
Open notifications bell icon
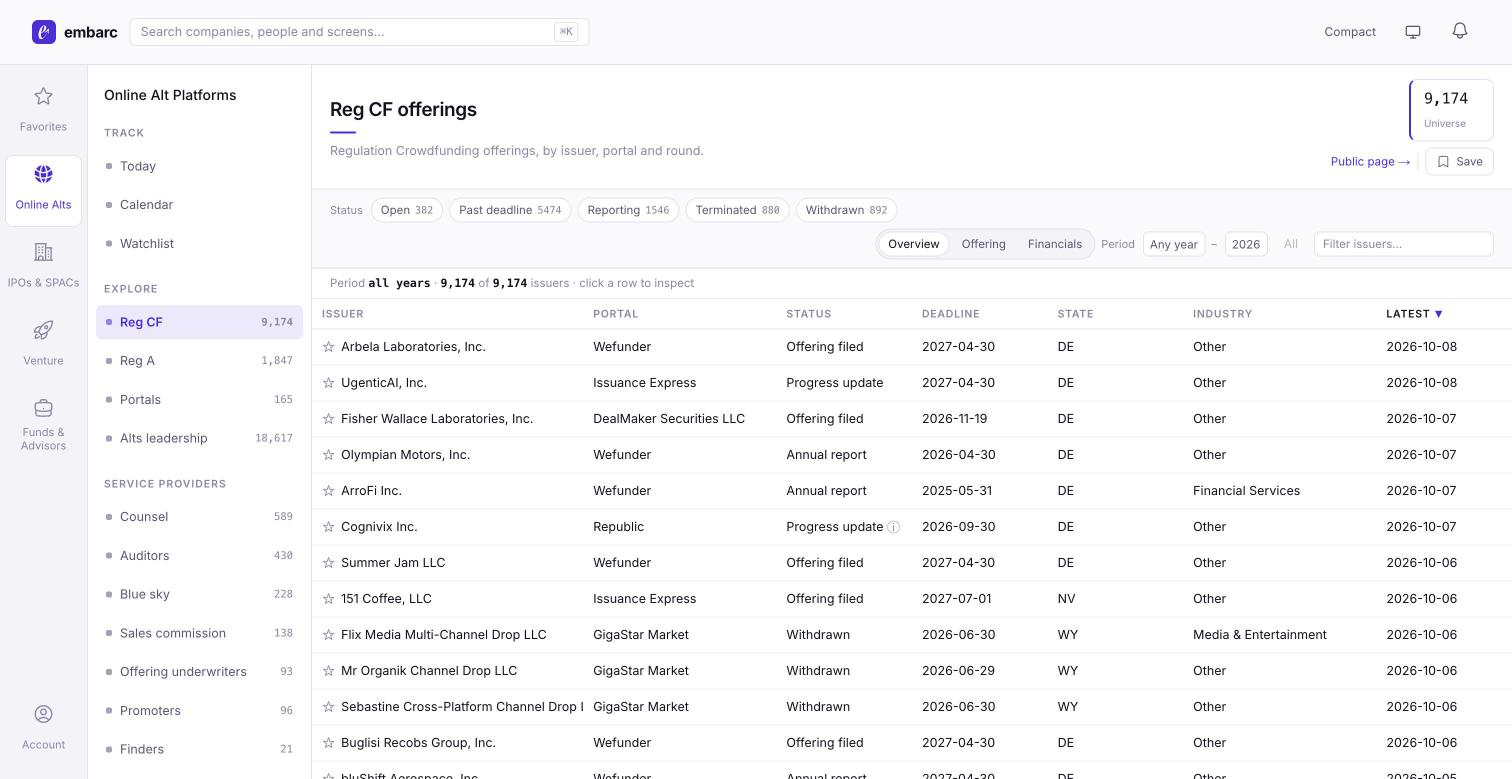[x=1460, y=31]
